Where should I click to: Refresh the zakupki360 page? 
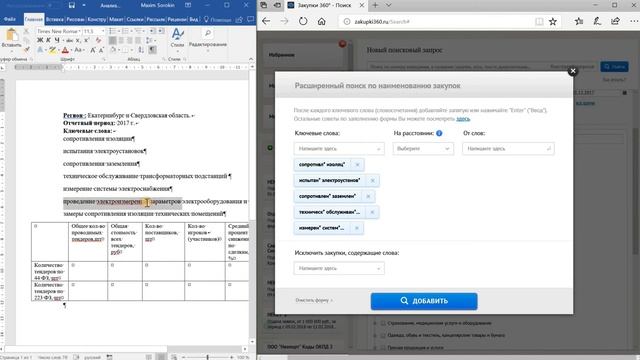[x=303, y=21]
